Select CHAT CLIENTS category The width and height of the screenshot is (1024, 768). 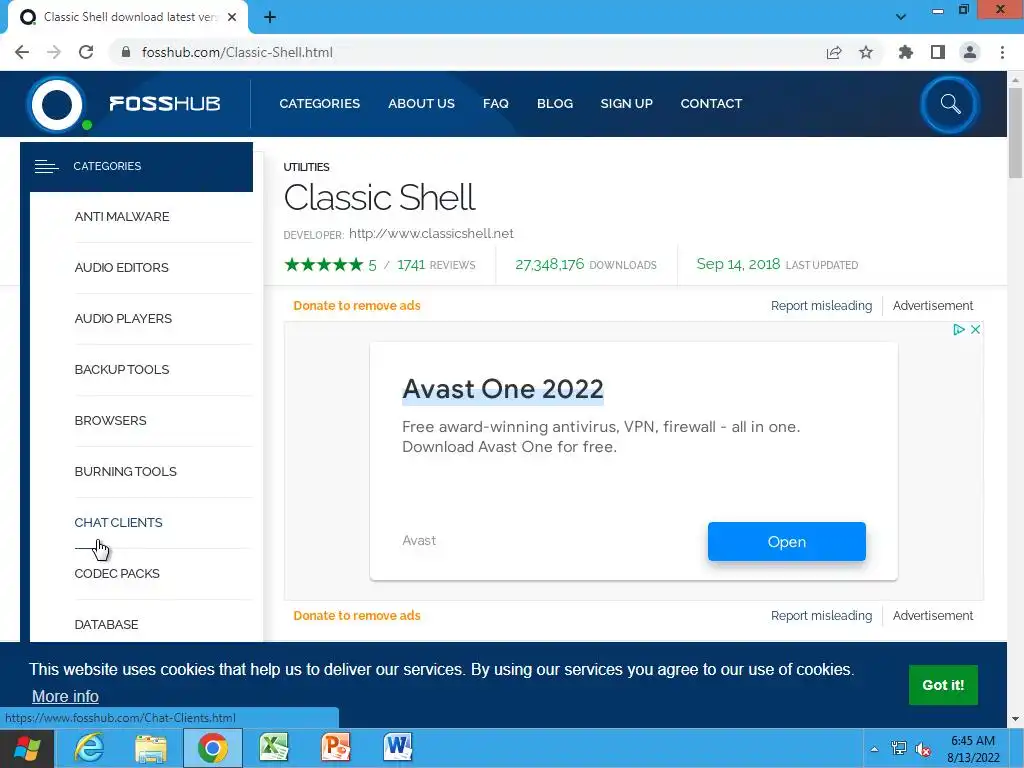pyautogui.click(x=118, y=522)
